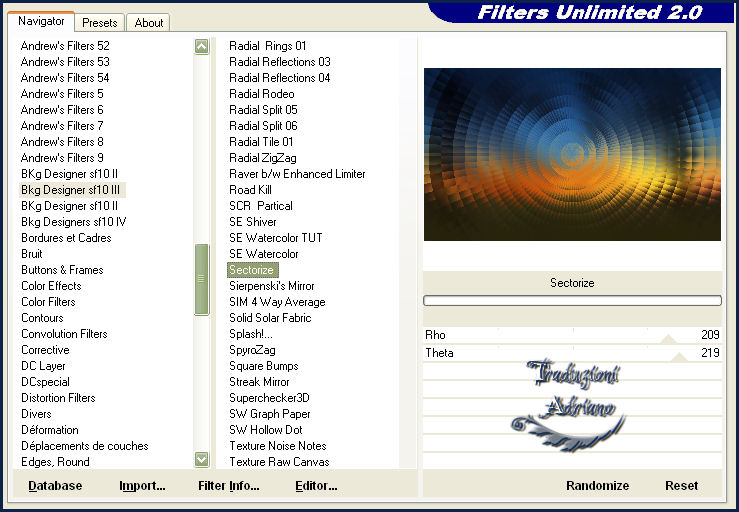Choose the Corrective category
The width and height of the screenshot is (739, 512).
tap(45, 350)
